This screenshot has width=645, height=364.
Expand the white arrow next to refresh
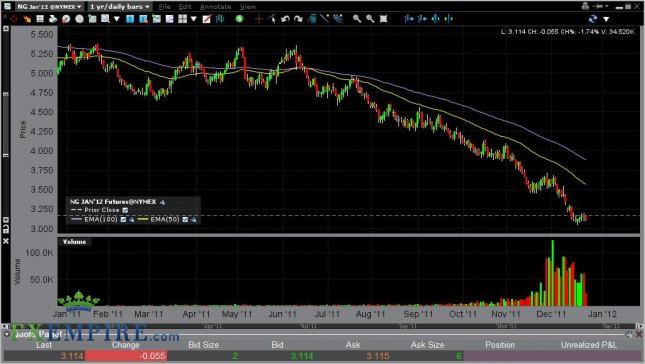pos(606,19)
